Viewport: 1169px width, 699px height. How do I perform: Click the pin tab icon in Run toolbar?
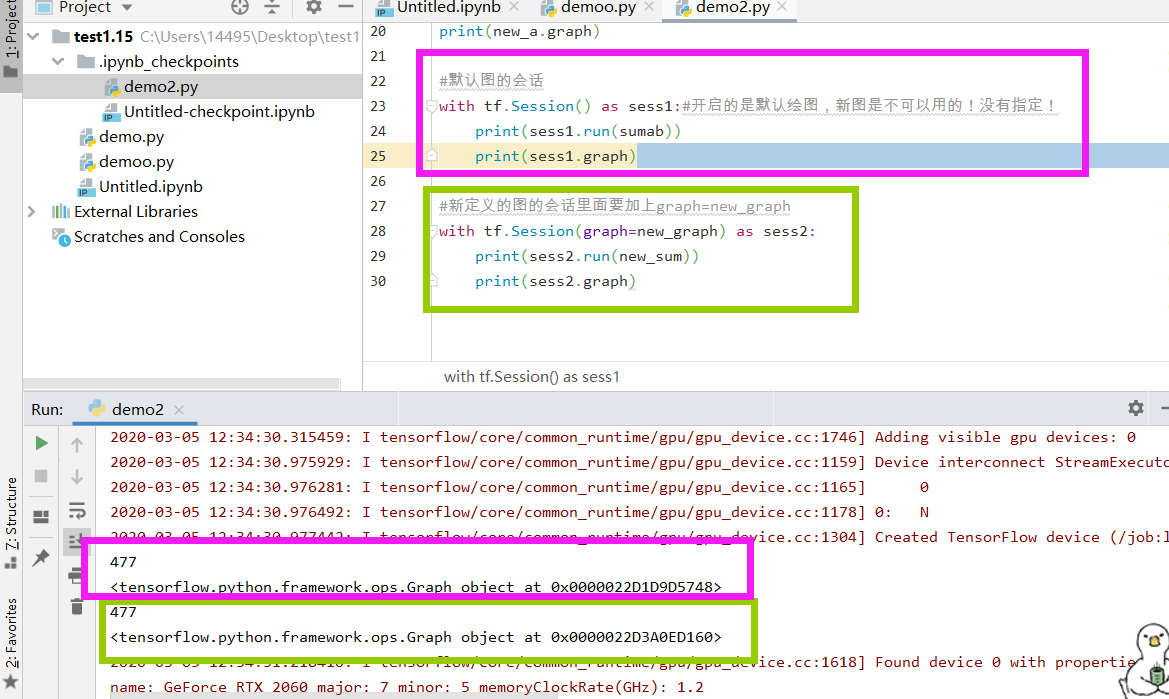coord(41,557)
